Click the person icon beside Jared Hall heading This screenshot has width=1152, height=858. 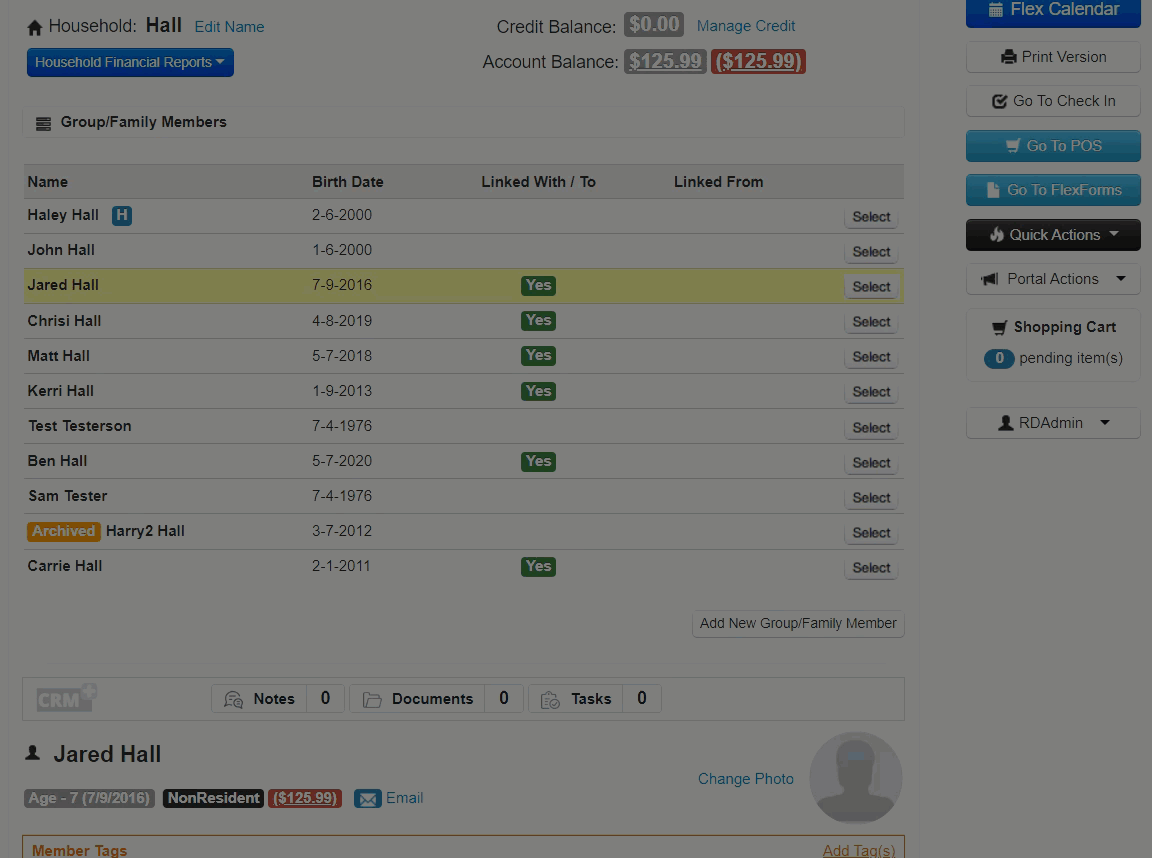click(x=33, y=753)
